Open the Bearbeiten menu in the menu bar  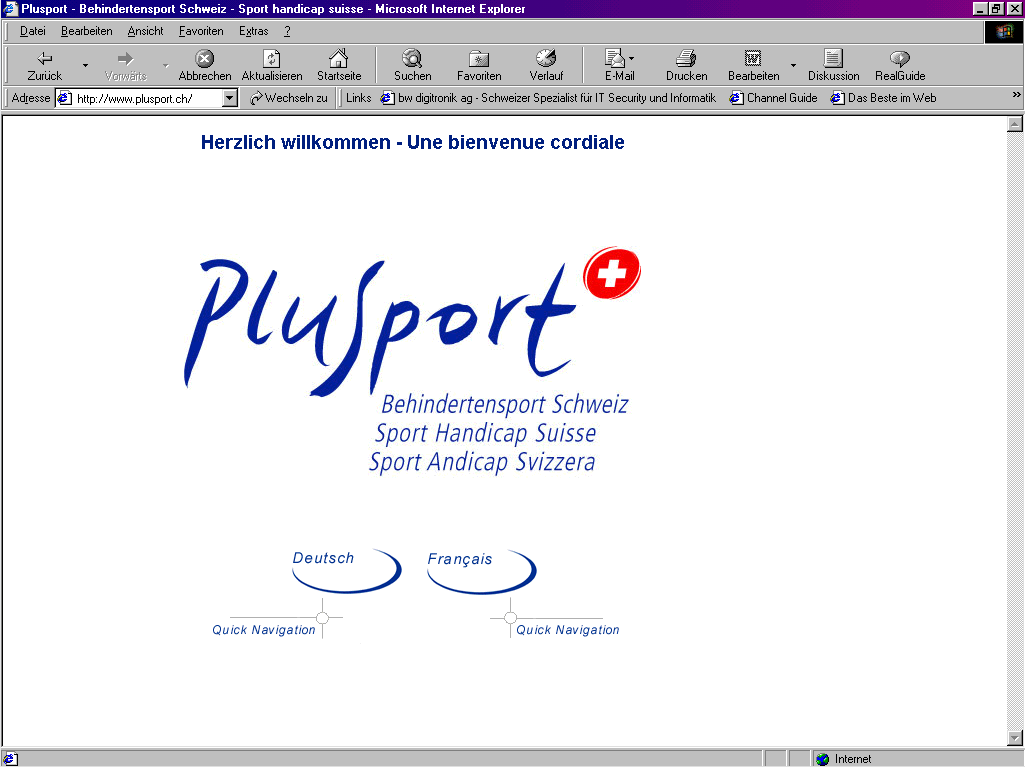coord(86,31)
